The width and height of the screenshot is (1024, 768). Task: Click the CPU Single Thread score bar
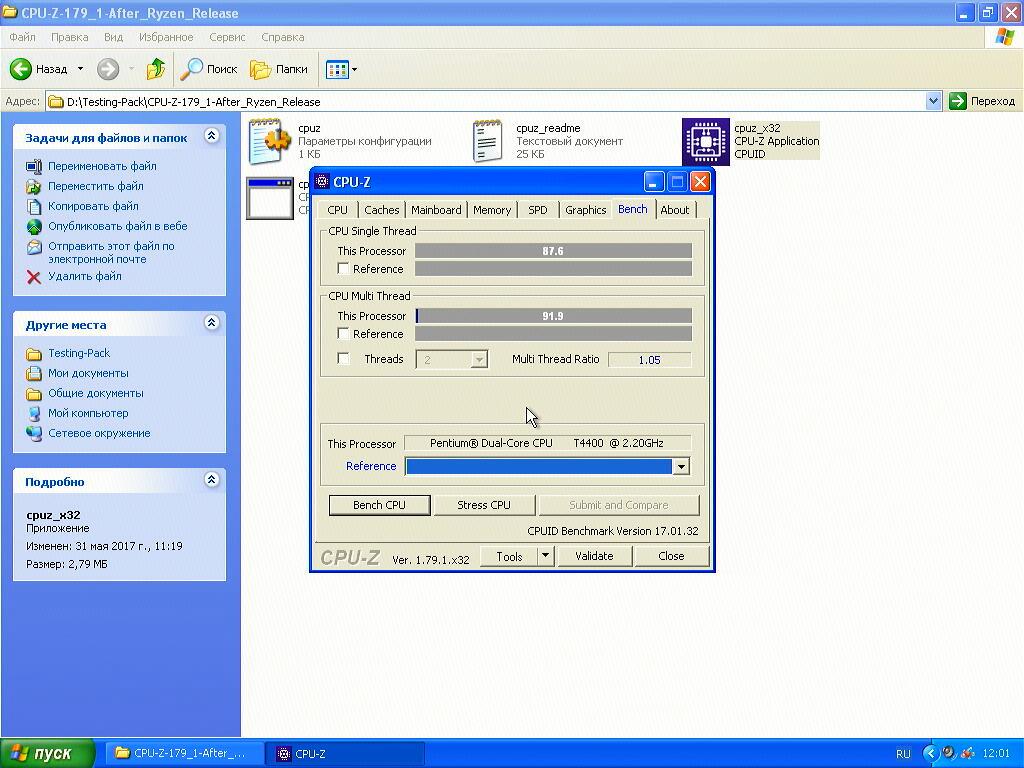click(553, 251)
